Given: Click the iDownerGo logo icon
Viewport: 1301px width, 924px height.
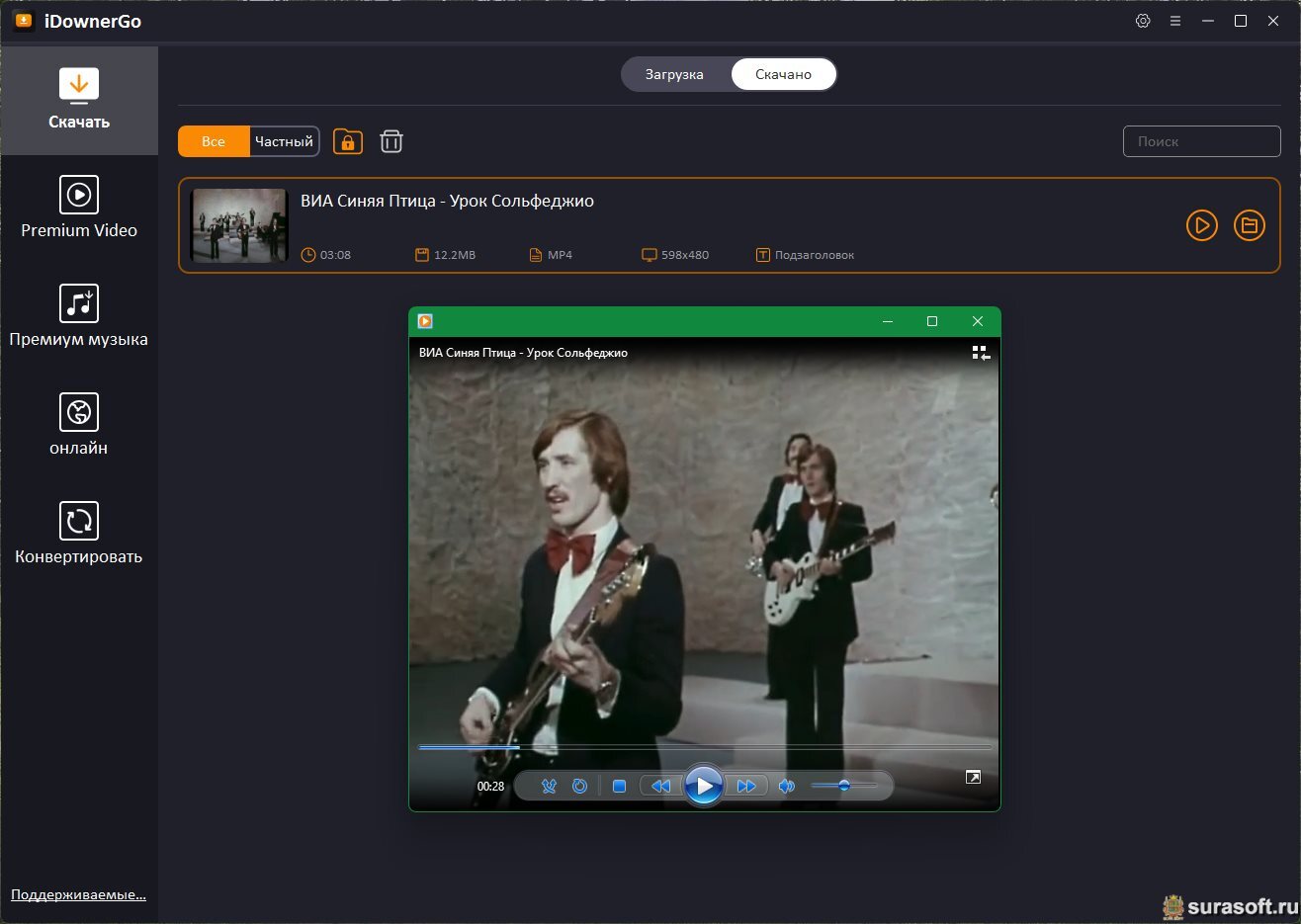Looking at the screenshot, I should point(24,21).
